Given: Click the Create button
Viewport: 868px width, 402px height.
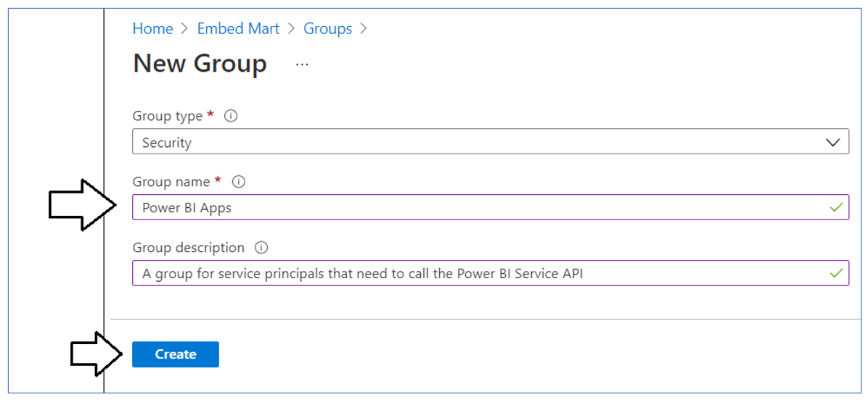Looking at the screenshot, I should [175, 354].
